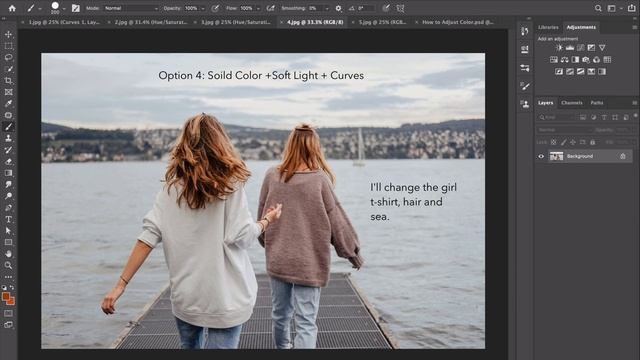Viewport: 640px width, 360px height.
Task: Switch to the 5.jpg document tab
Action: click(382, 22)
